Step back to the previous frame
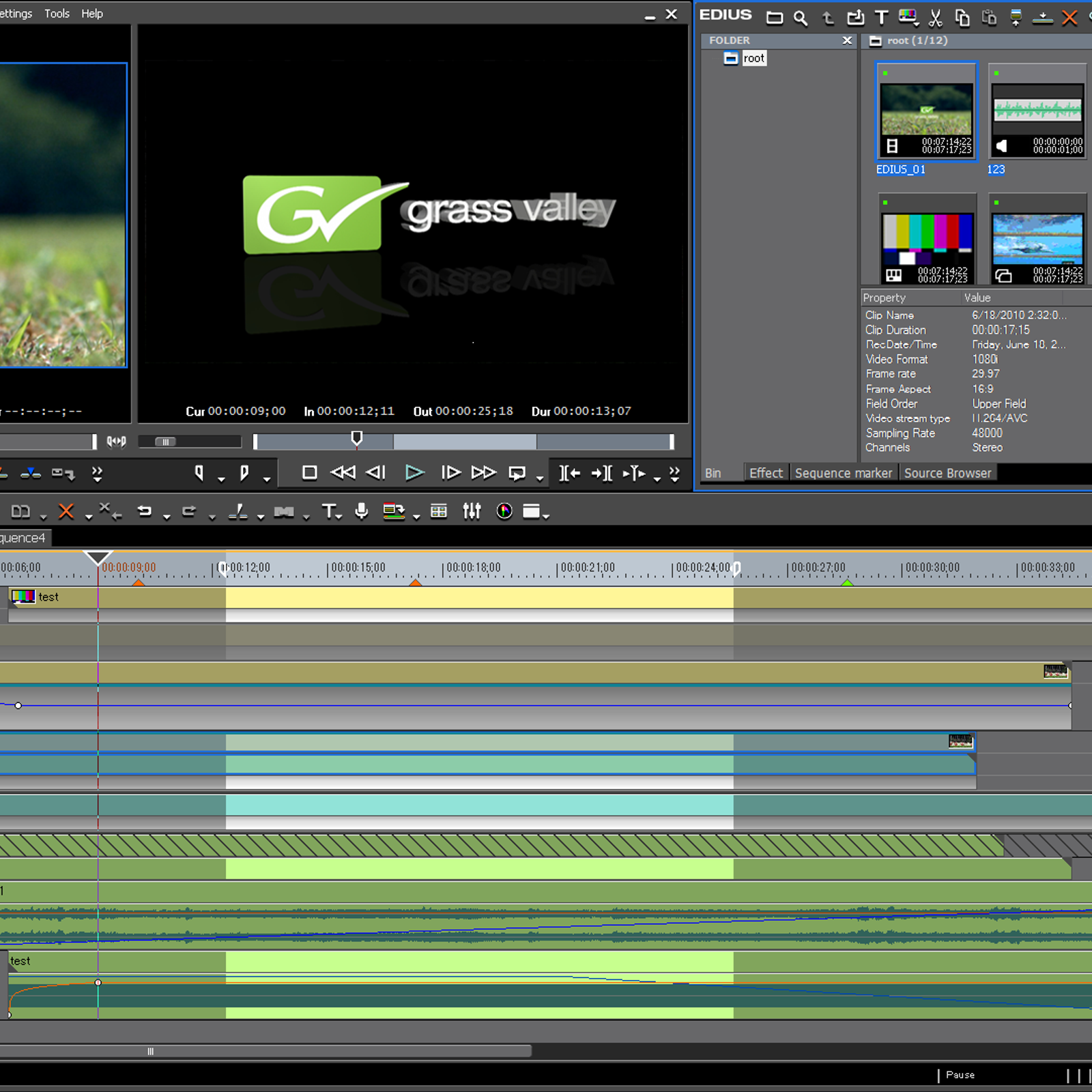Image resolution: width=1092 pixels, height=1092 pixels. [376, 472]
